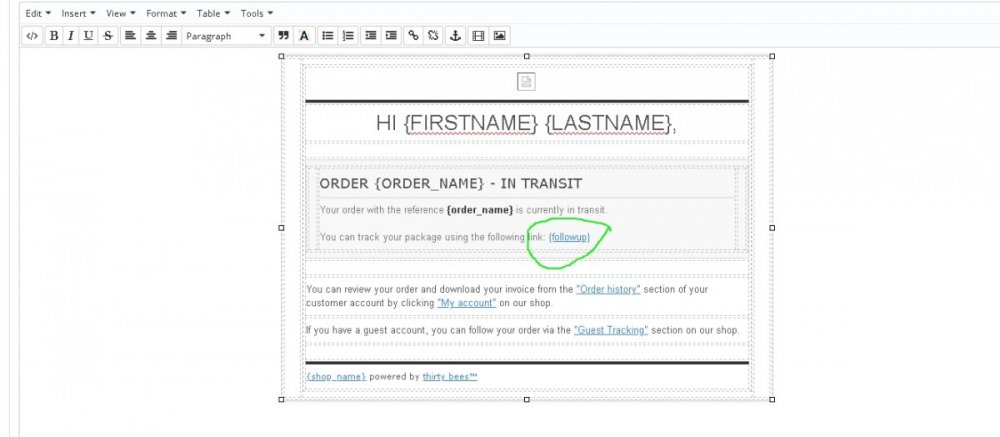
Task: Open the Paragraph format dropdown
Action: [x=226, y=36]
